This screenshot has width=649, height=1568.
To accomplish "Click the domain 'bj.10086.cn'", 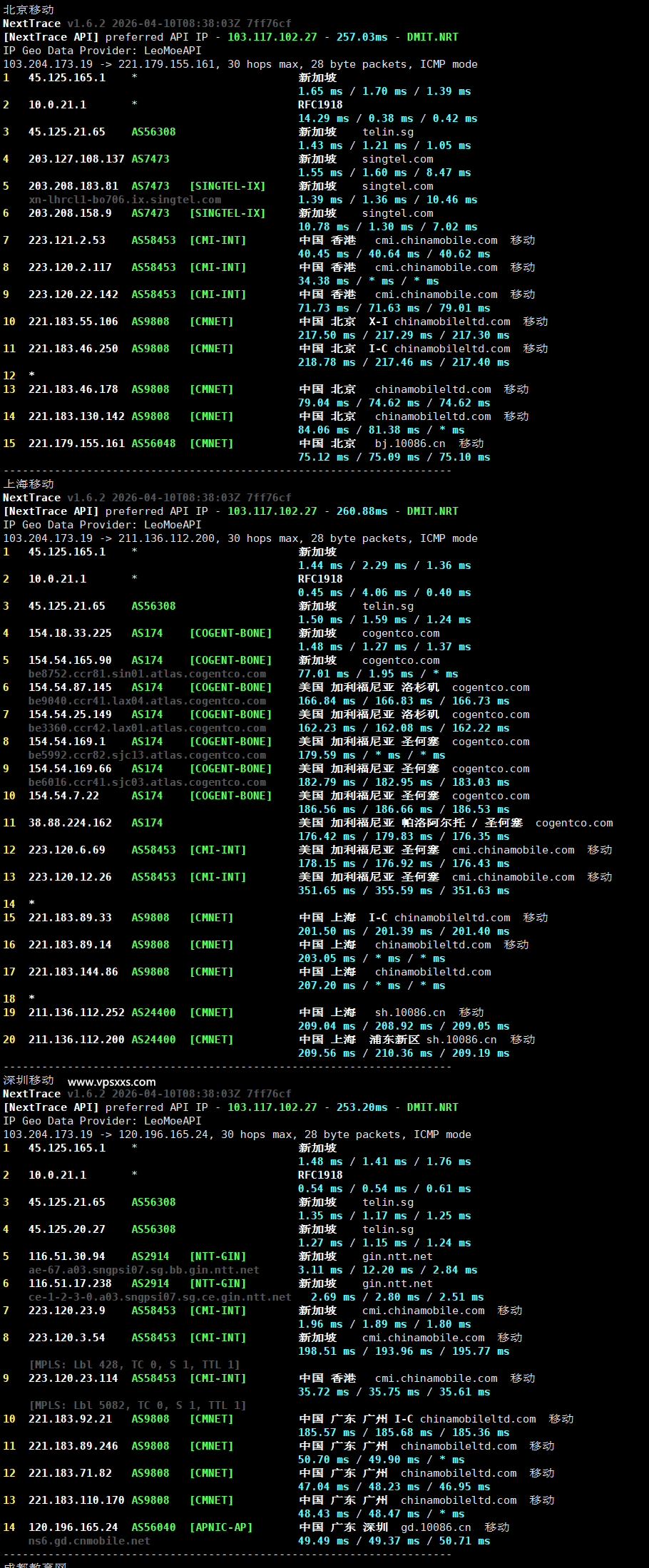I will coord(410,444).
